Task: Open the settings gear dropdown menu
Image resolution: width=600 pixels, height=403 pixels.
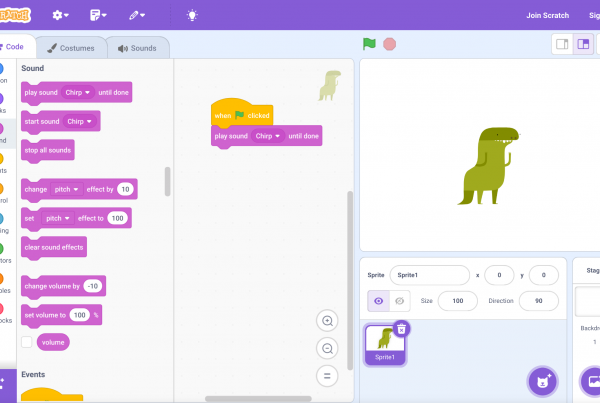Action: 60,15
